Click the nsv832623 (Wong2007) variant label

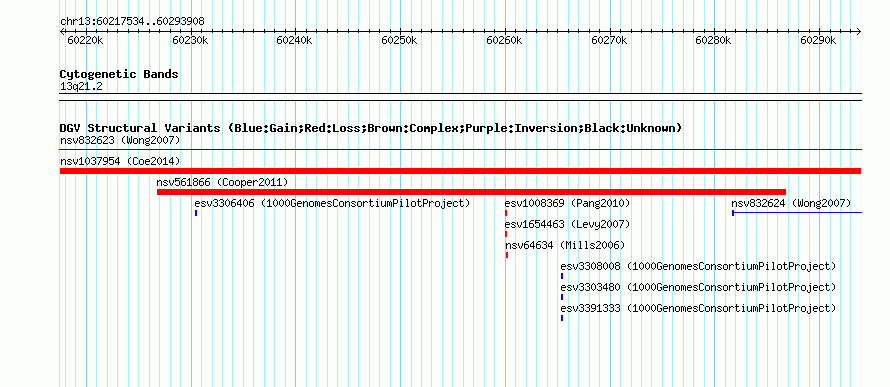(120, 140)
